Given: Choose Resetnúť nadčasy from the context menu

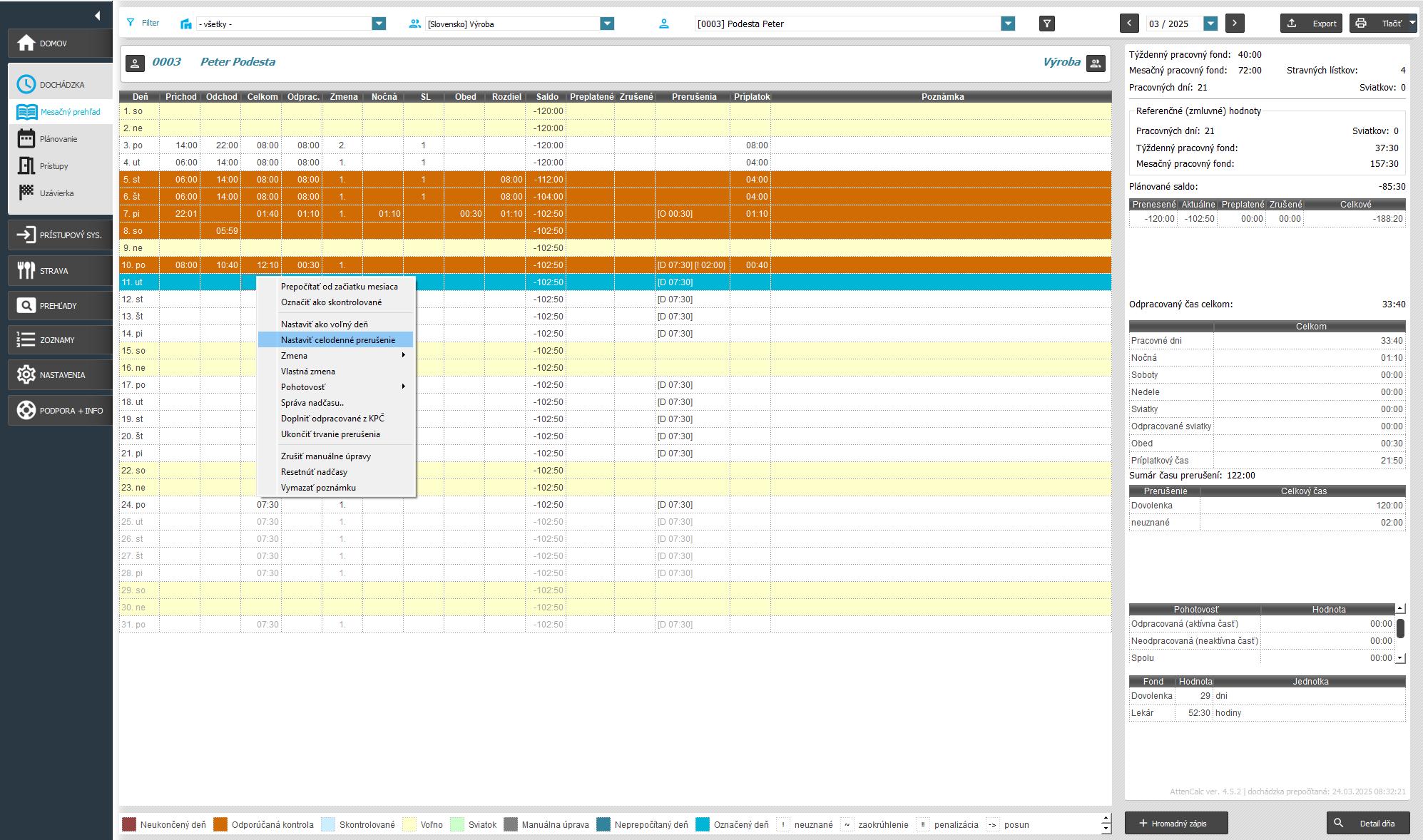Looking at the screenshot, I should coord(314,472).
